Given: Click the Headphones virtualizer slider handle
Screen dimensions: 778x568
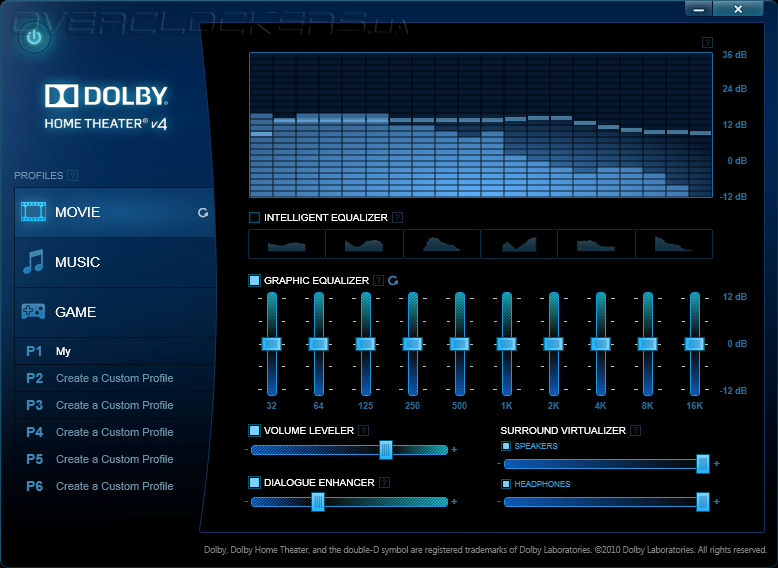Looking at the screenshot, I should click(x=703, y=502).
